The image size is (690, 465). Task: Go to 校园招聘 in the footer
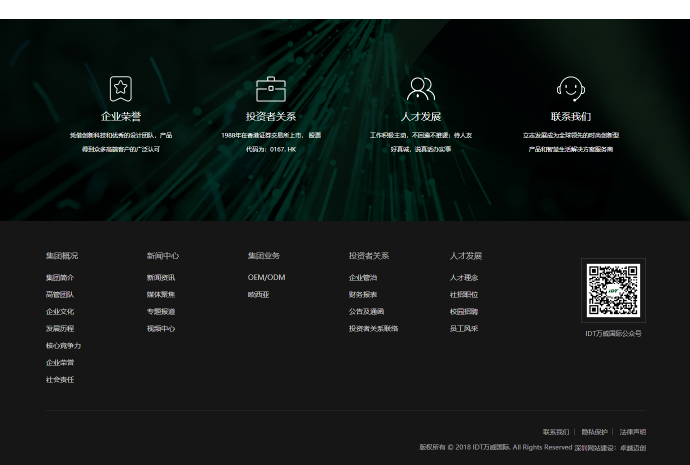[464, 311]
